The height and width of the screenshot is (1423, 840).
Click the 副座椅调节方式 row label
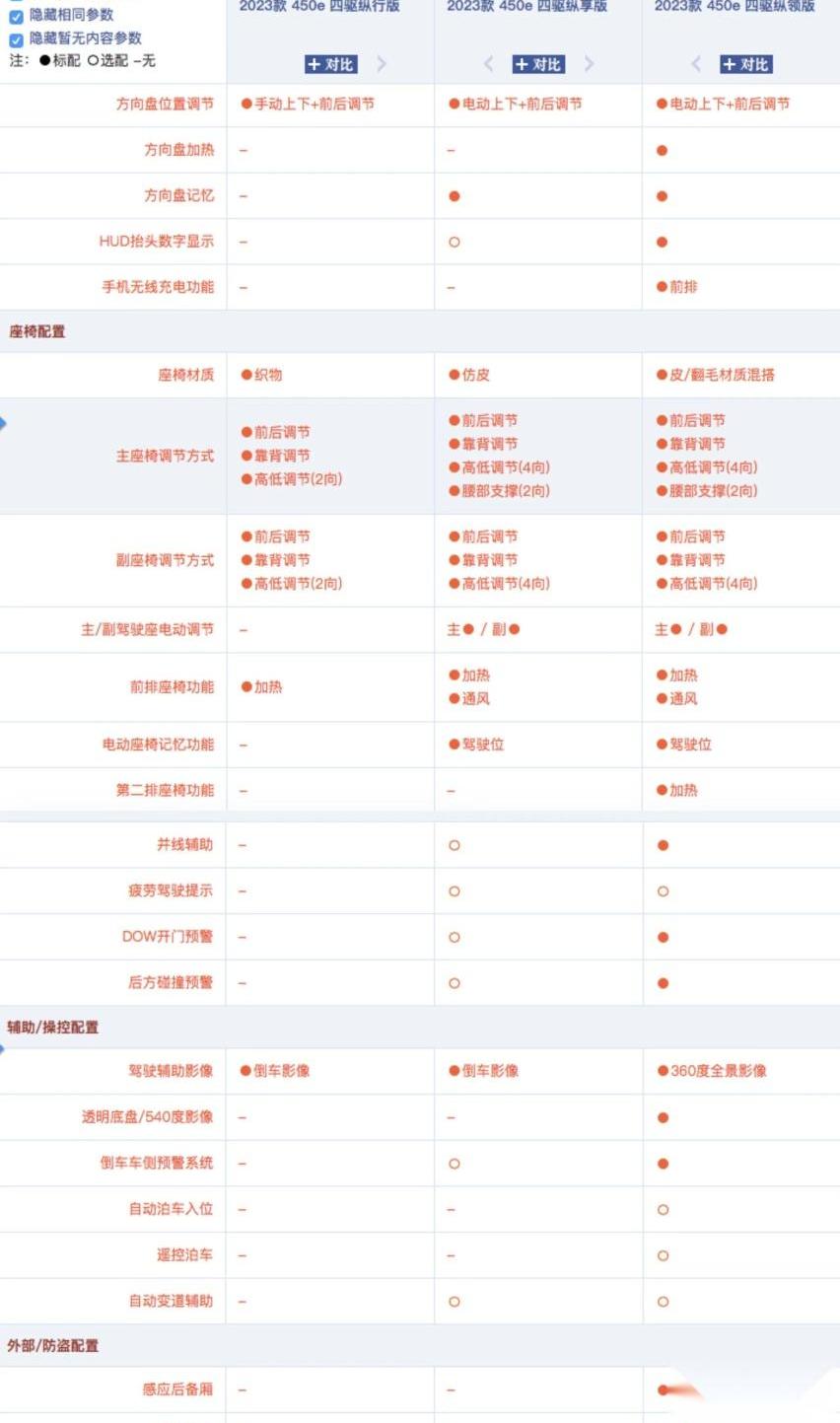tap(165, 560)
